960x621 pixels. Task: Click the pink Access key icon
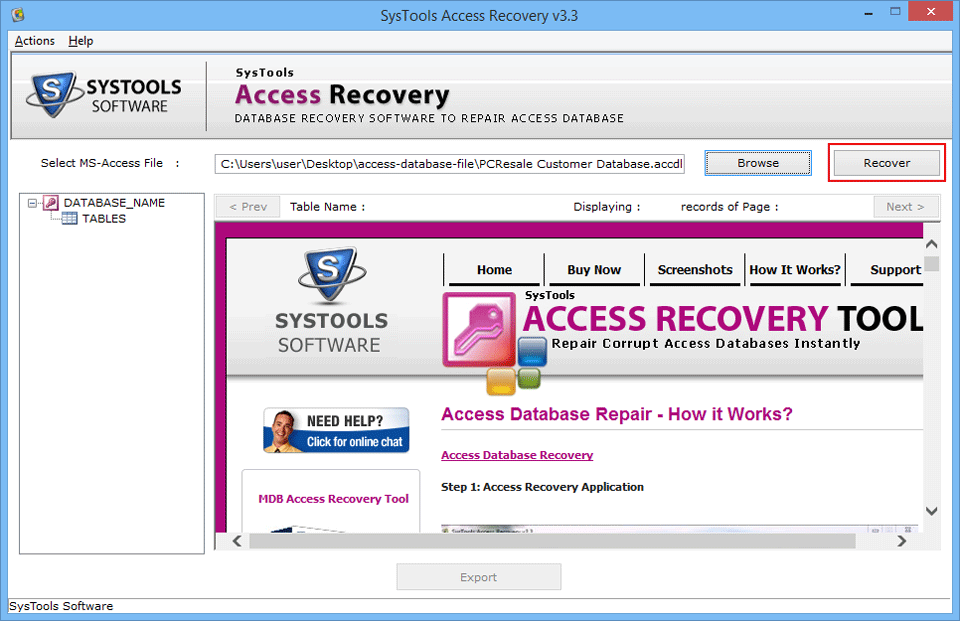click(x=479, y=329)
